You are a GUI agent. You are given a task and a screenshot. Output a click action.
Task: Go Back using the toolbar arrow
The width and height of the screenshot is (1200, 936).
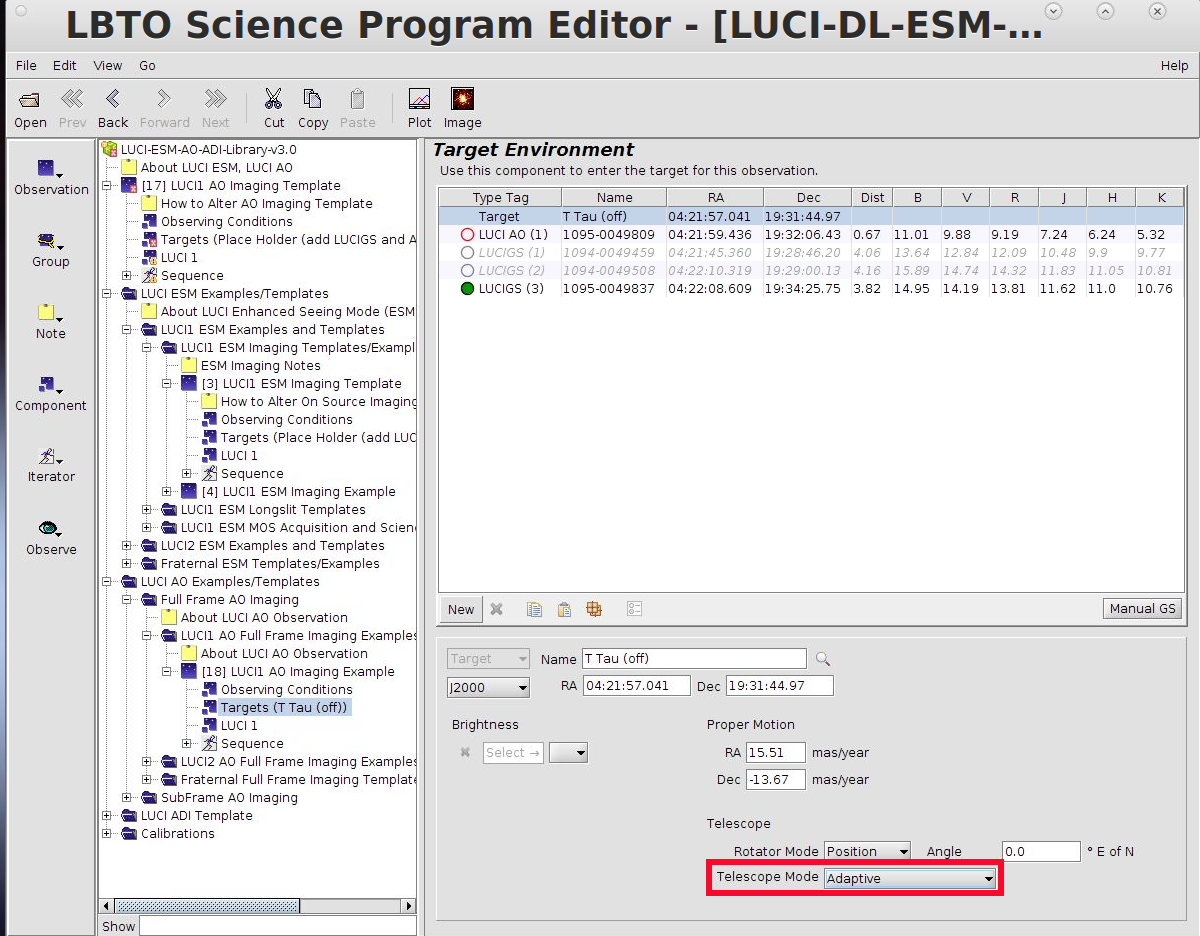click(x=113, y=99)
